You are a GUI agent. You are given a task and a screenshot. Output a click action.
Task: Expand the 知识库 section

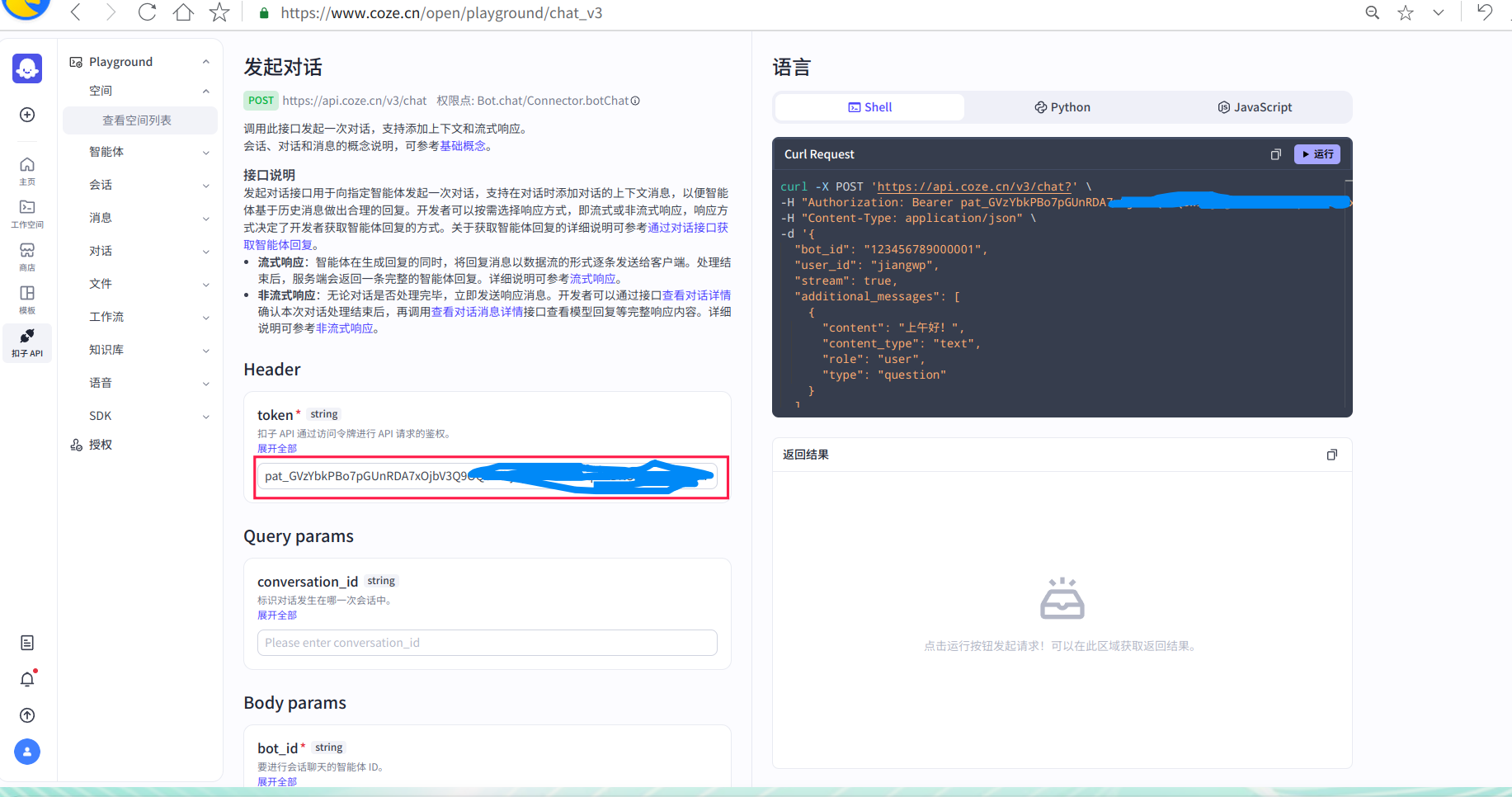tap(206, 351)
